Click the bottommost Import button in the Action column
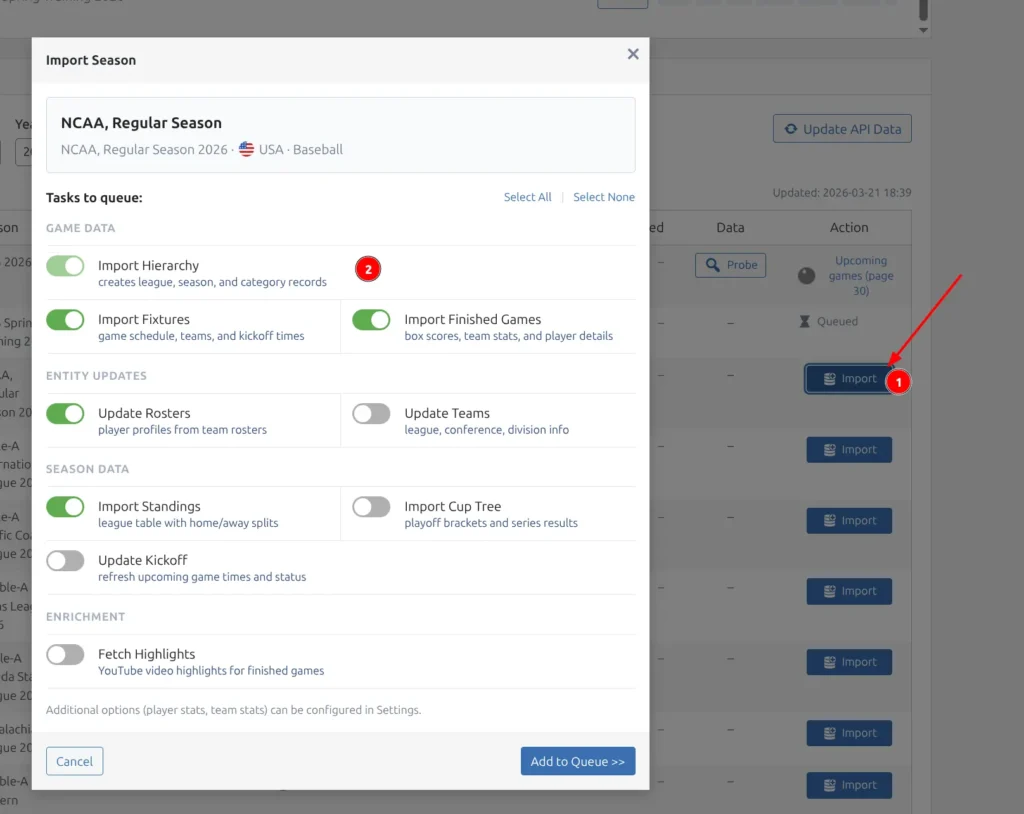 coord(849,785)
